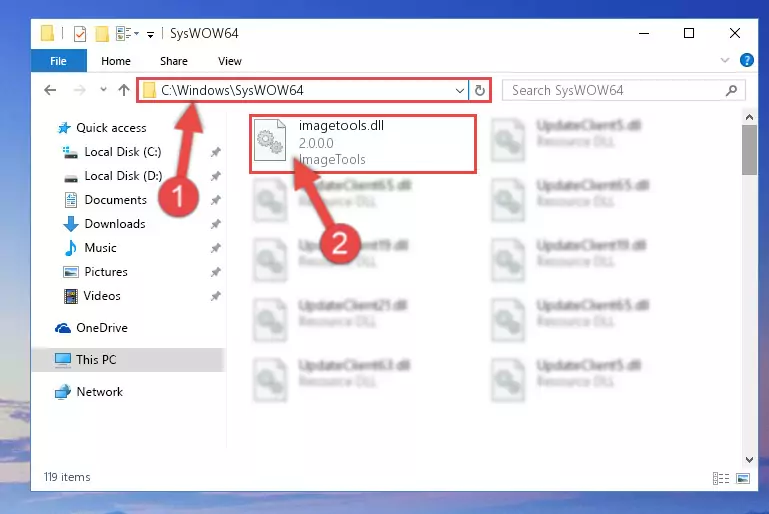Click the imagetools.dll gear file icon

point(270,140)
